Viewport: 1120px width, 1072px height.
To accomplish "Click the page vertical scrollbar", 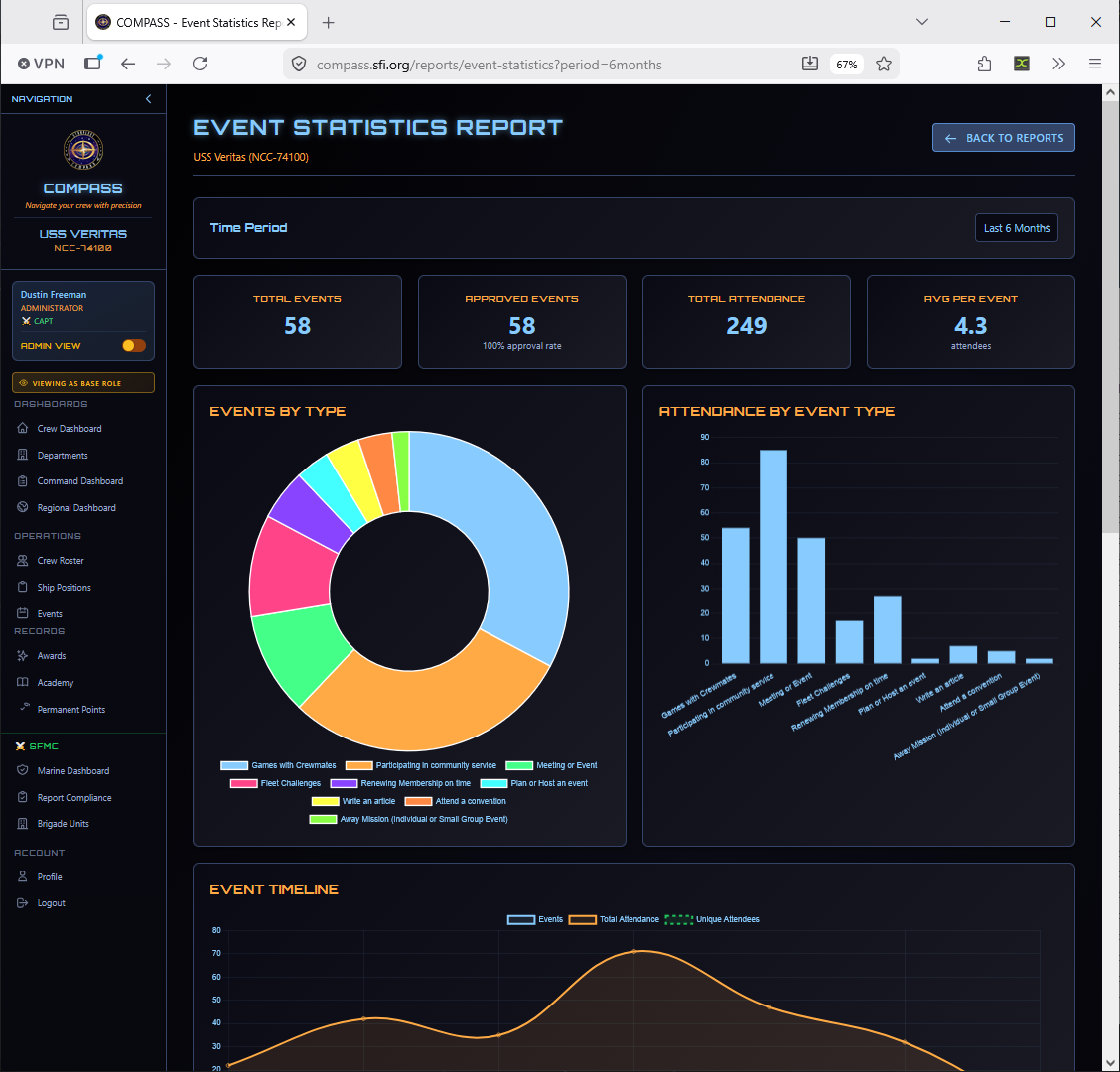I will tap(1110, 317).
